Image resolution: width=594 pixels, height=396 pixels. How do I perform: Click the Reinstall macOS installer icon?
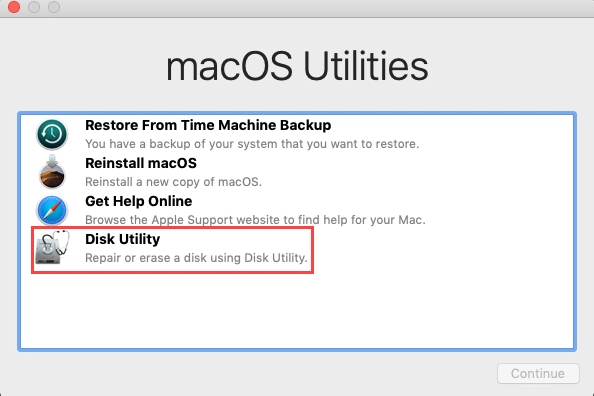coord(52,172)
